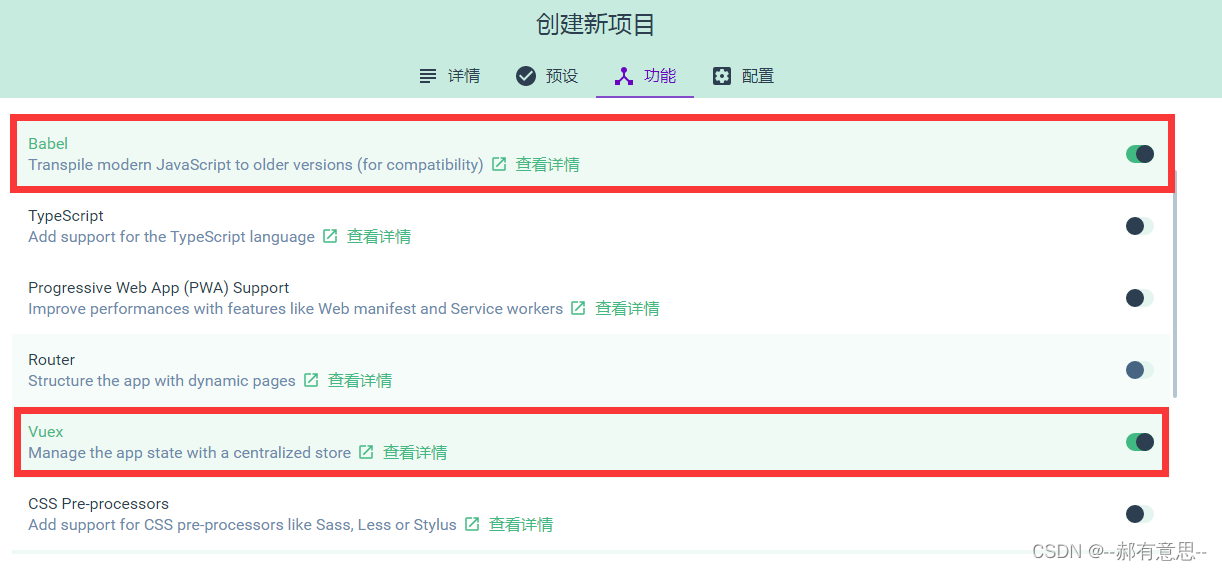
Task: Click the external-link icon in Babel row
Action: pos(499,164)
